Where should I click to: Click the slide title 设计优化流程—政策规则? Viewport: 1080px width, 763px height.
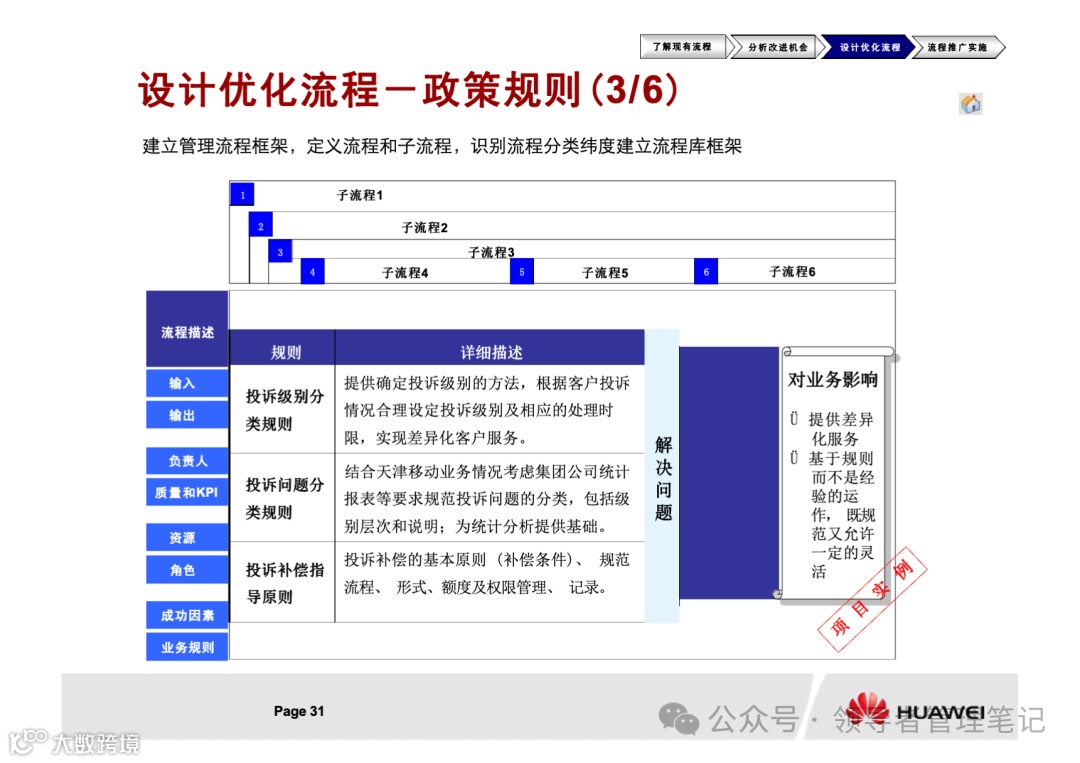409,90
